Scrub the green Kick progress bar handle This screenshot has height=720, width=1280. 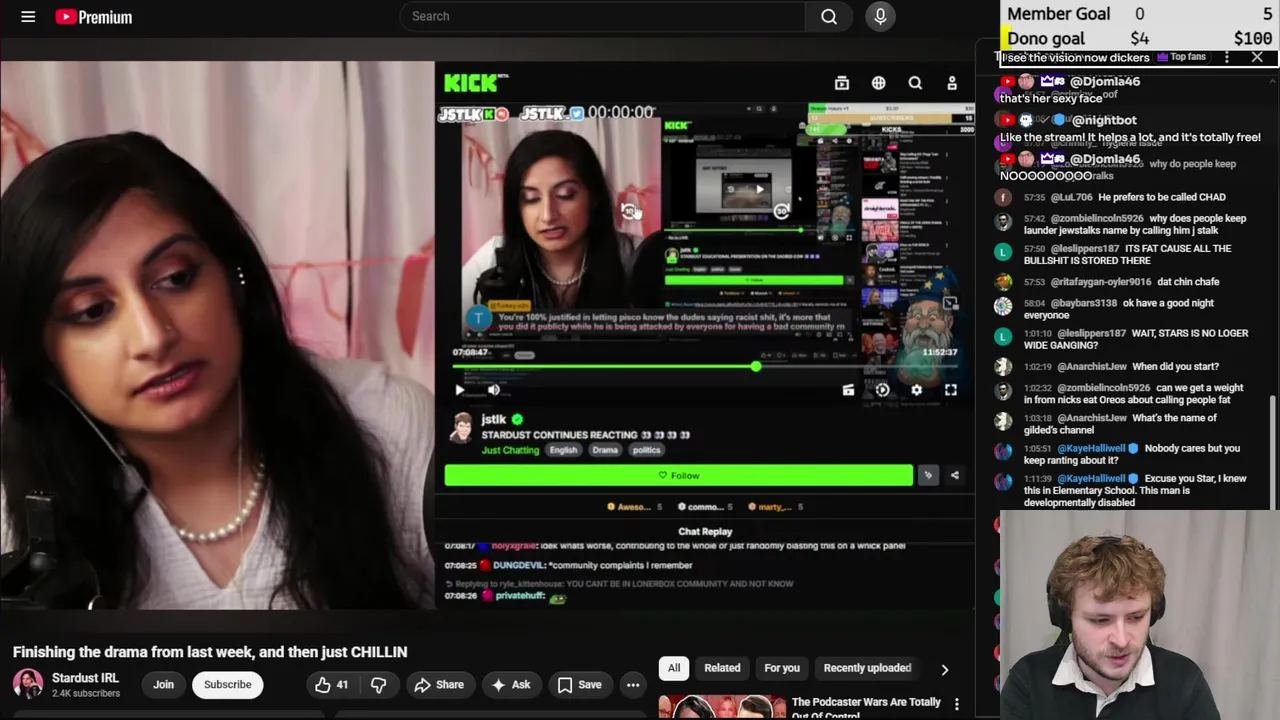point(756,367)
